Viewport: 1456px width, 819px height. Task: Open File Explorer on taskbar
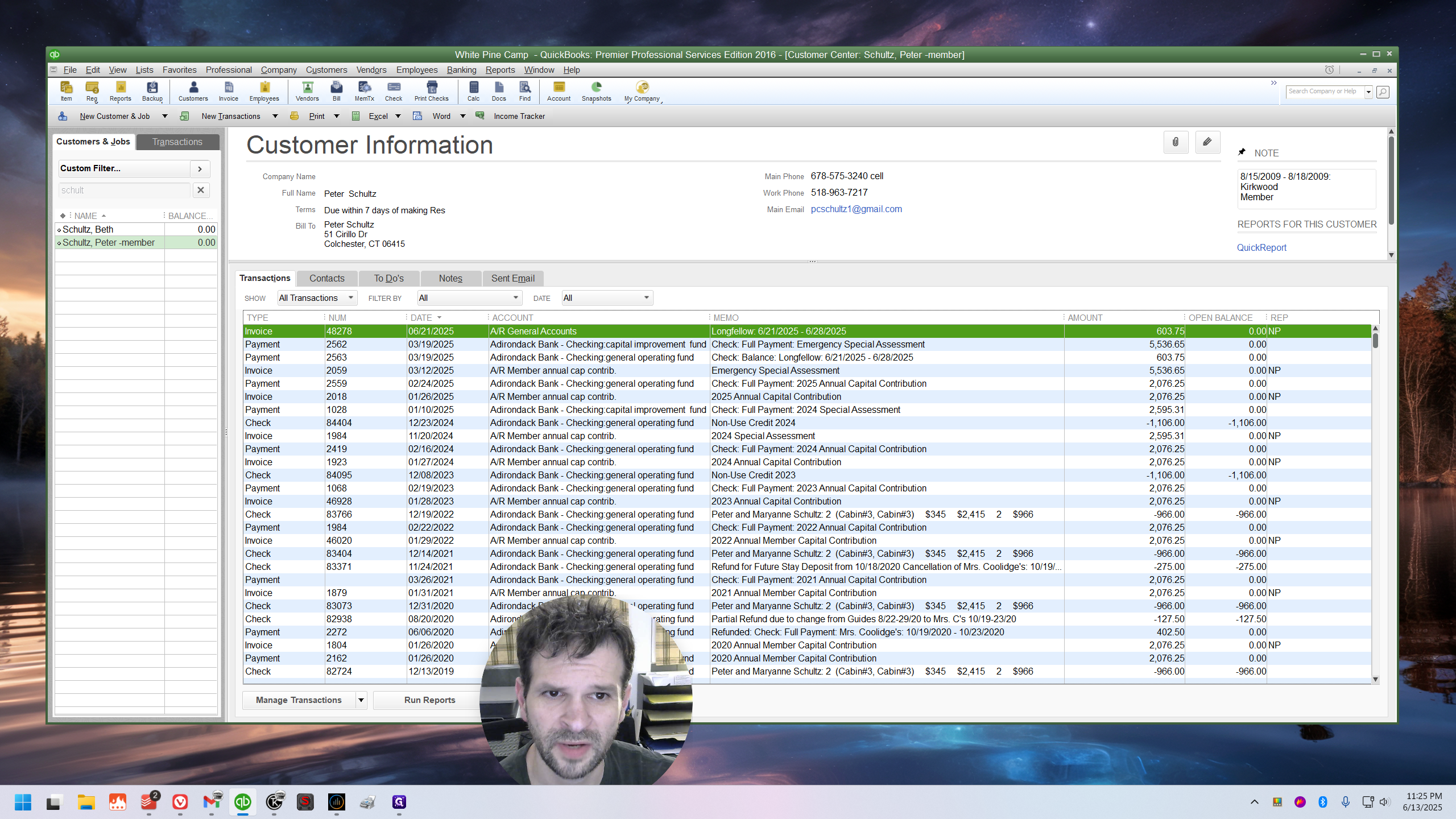(x=86, y=803)
